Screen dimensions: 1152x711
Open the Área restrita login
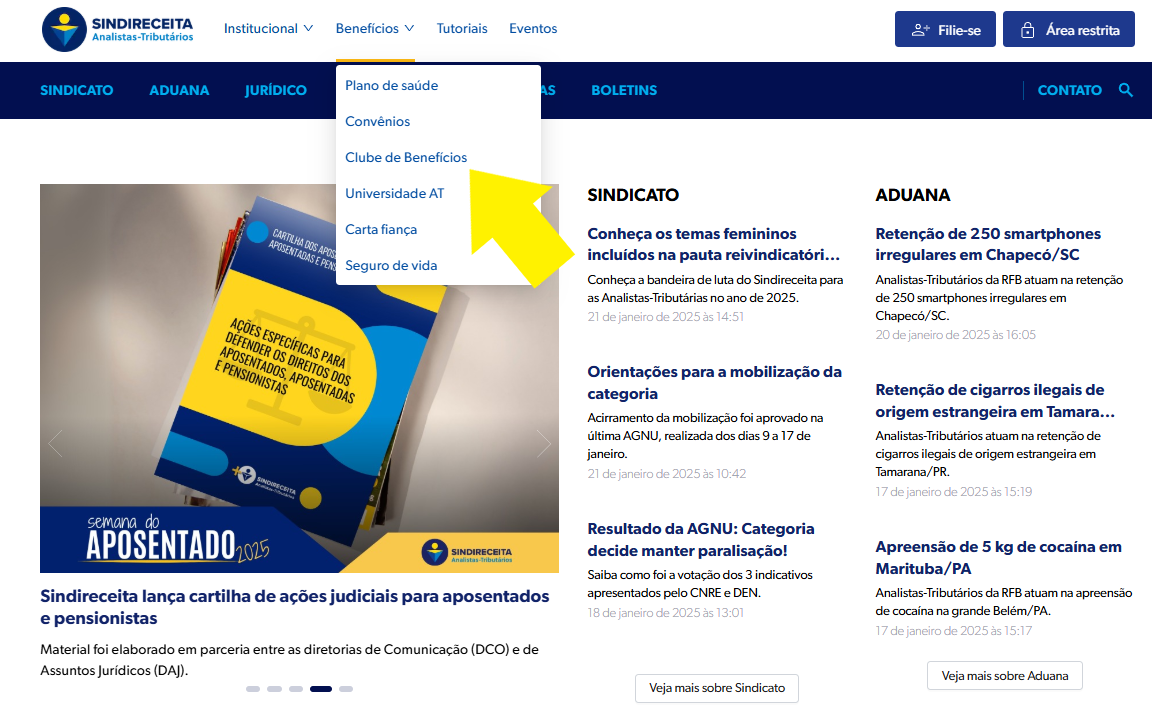click(1069, 30)
